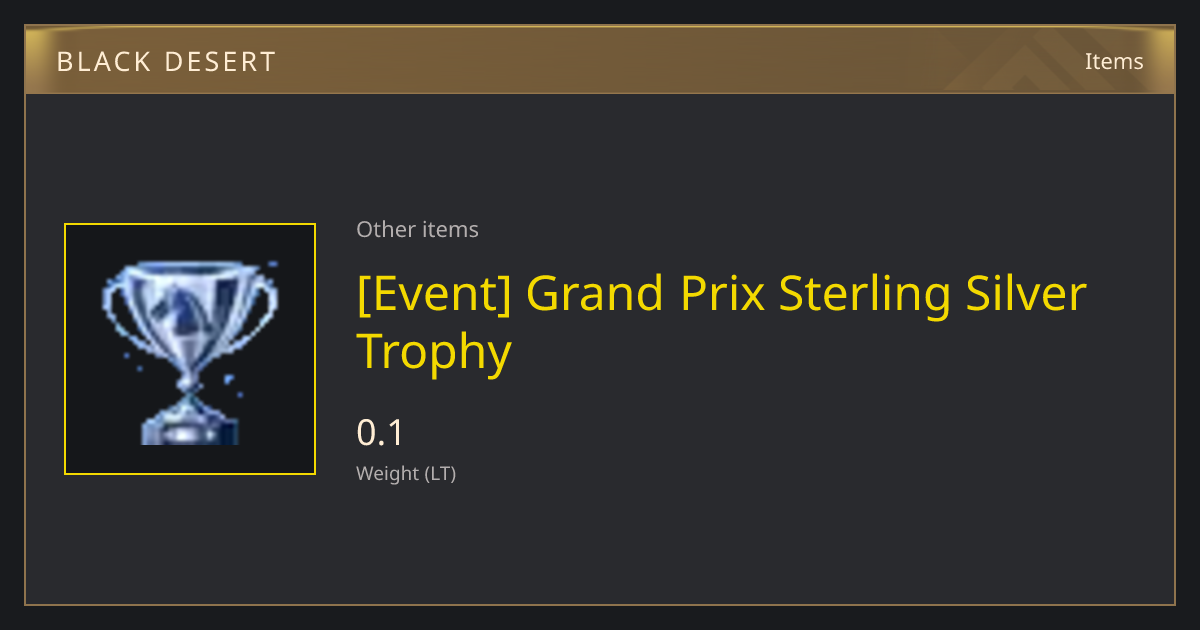The height and width of the screenshot is (630, 1200).
Task: Click the gold header banner background
Action: pyautogui.click(x=600, y=60)
